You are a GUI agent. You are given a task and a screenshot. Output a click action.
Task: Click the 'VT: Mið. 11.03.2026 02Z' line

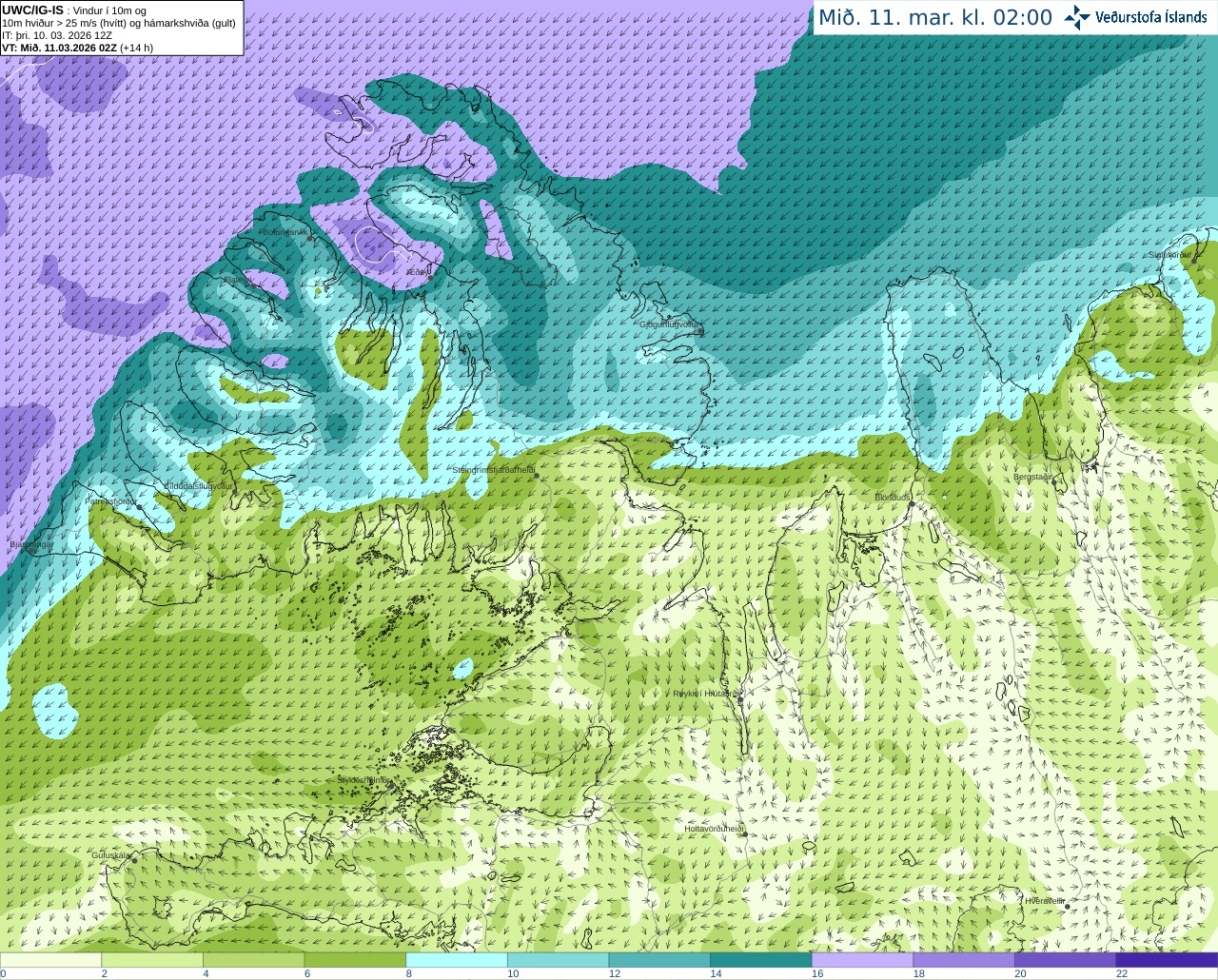tap(59, 48)
